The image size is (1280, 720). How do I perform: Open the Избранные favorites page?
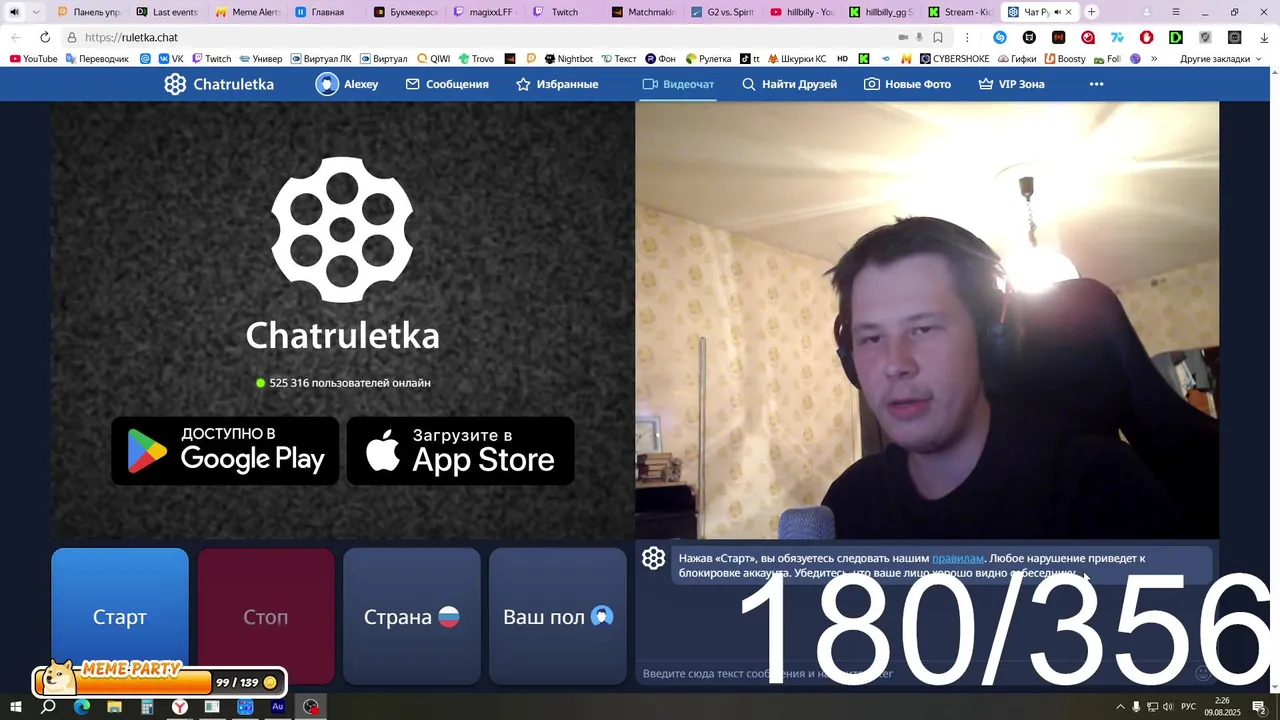point(557,84)
